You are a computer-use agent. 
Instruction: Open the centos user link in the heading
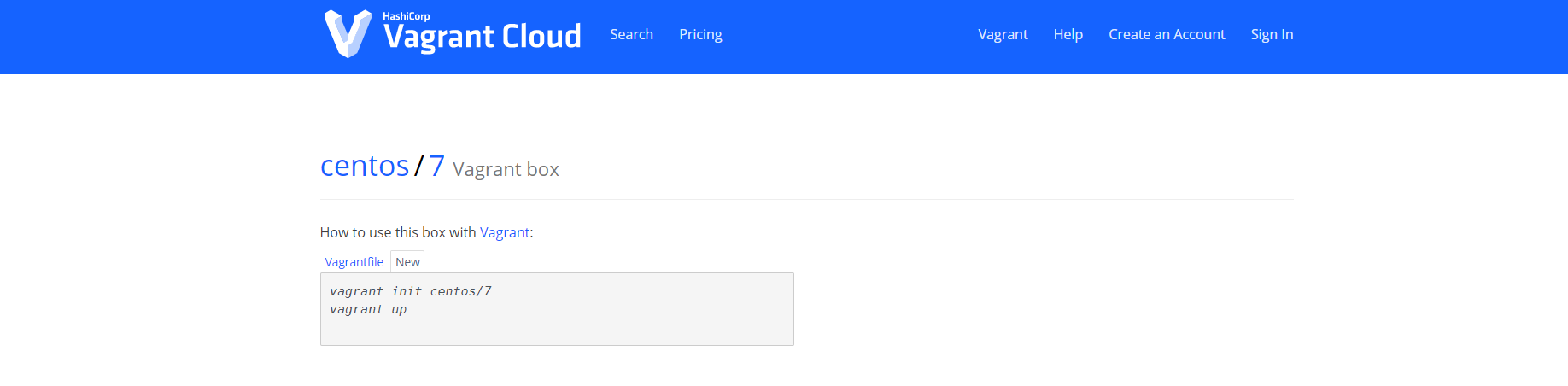click(365, 166)
